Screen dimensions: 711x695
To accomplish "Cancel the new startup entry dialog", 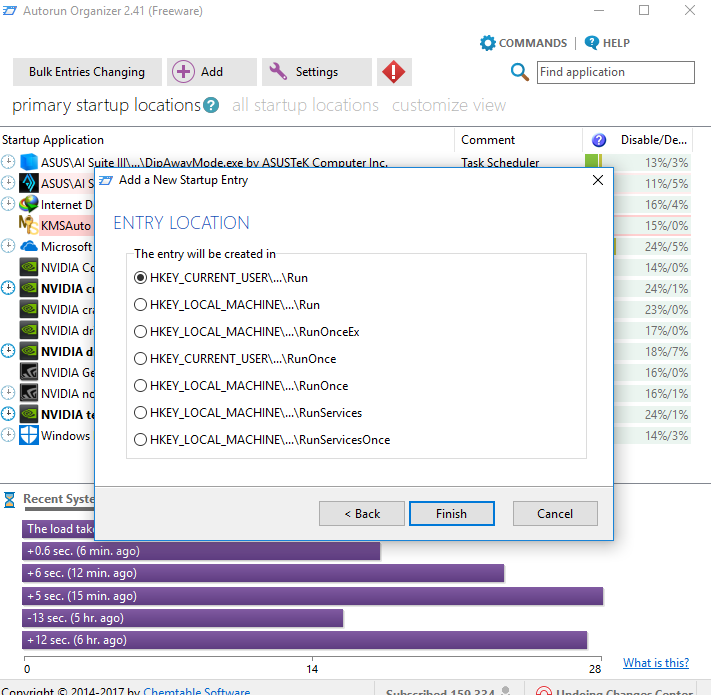I will pos(555,514).
